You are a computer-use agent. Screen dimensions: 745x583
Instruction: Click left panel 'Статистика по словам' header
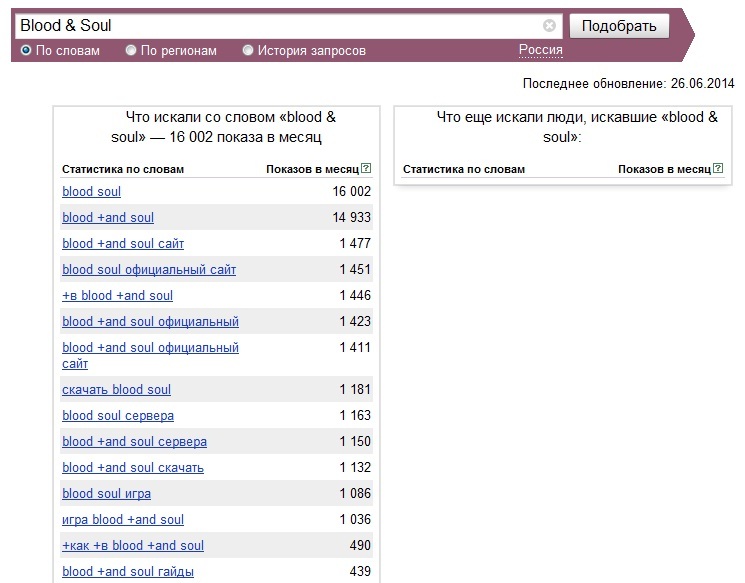click(x=123, y=169)
